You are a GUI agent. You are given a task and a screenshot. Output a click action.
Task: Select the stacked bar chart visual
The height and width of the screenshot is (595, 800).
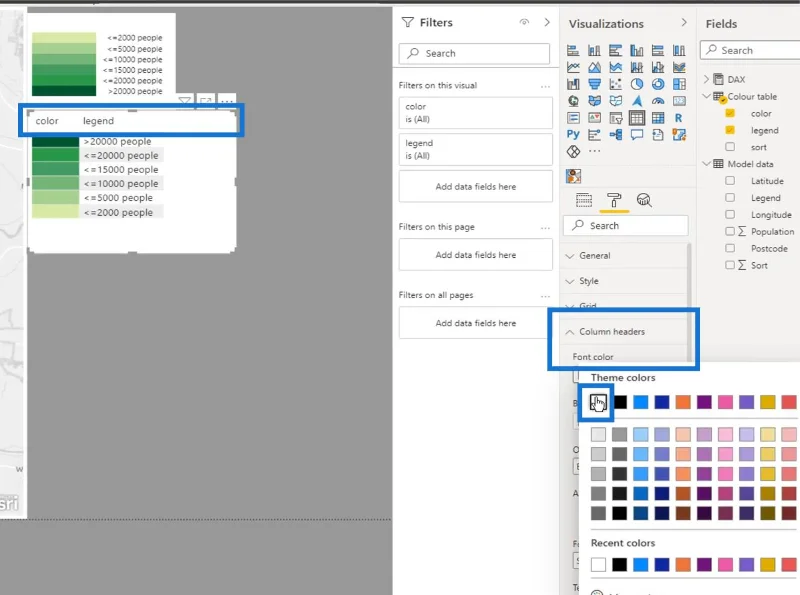click(x=573, y=51)
